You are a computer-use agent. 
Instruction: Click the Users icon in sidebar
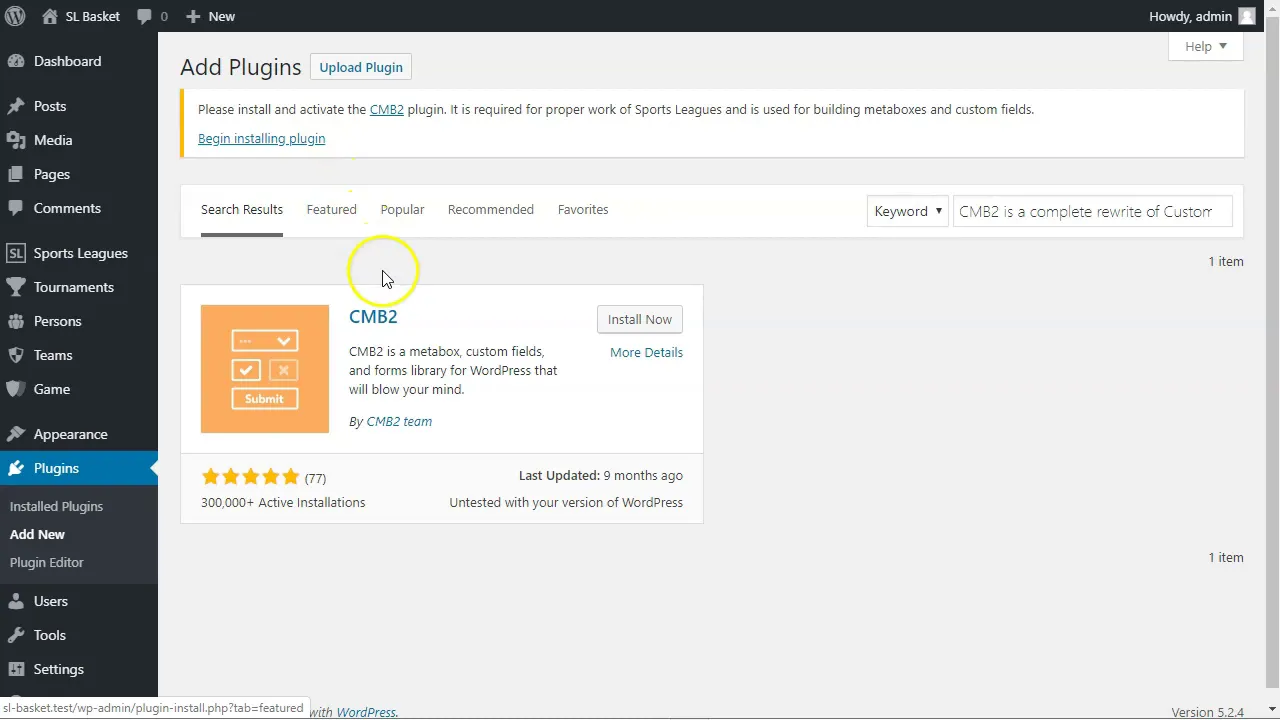[15, 601]
